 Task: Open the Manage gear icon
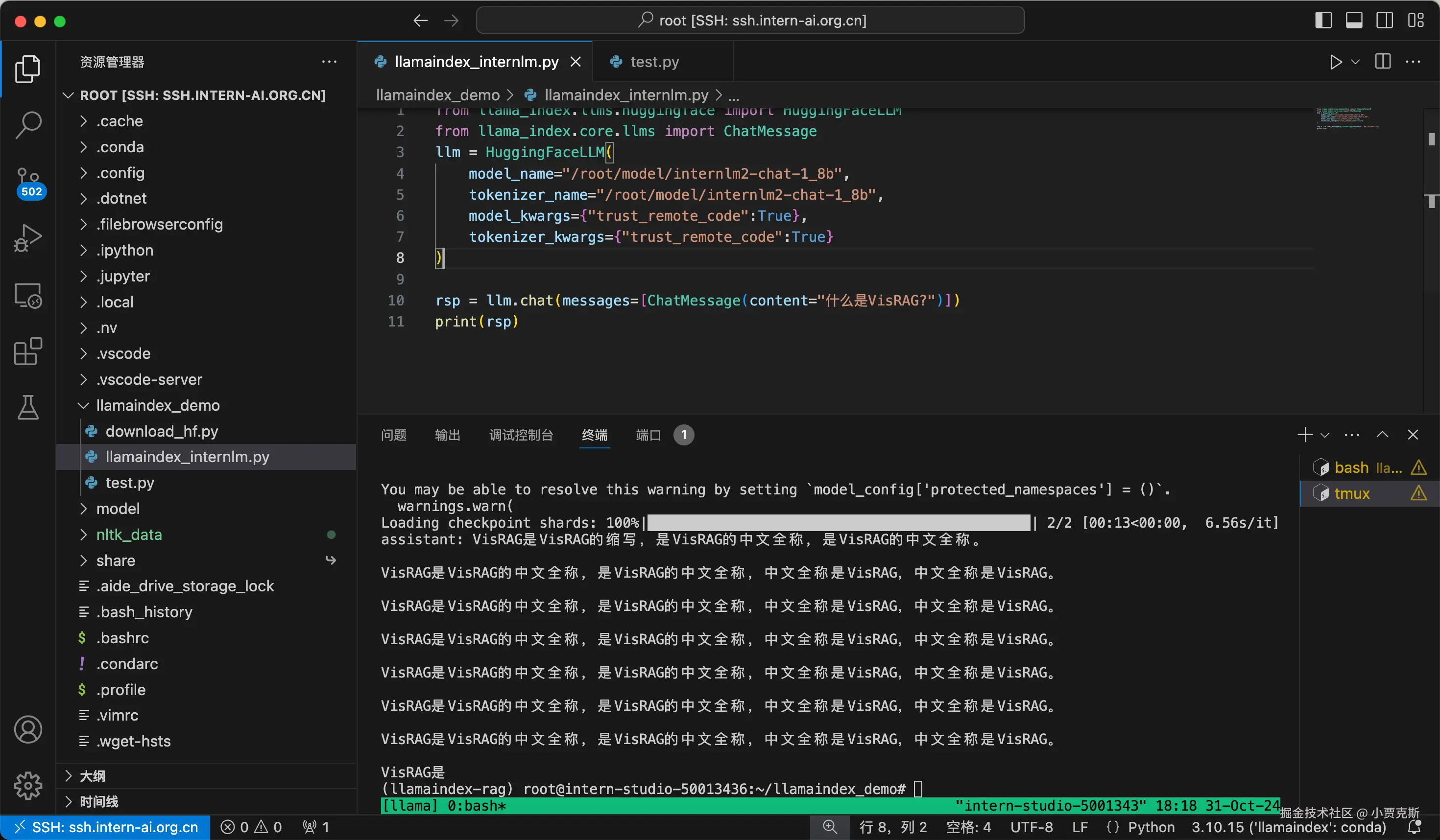(27, 786)
